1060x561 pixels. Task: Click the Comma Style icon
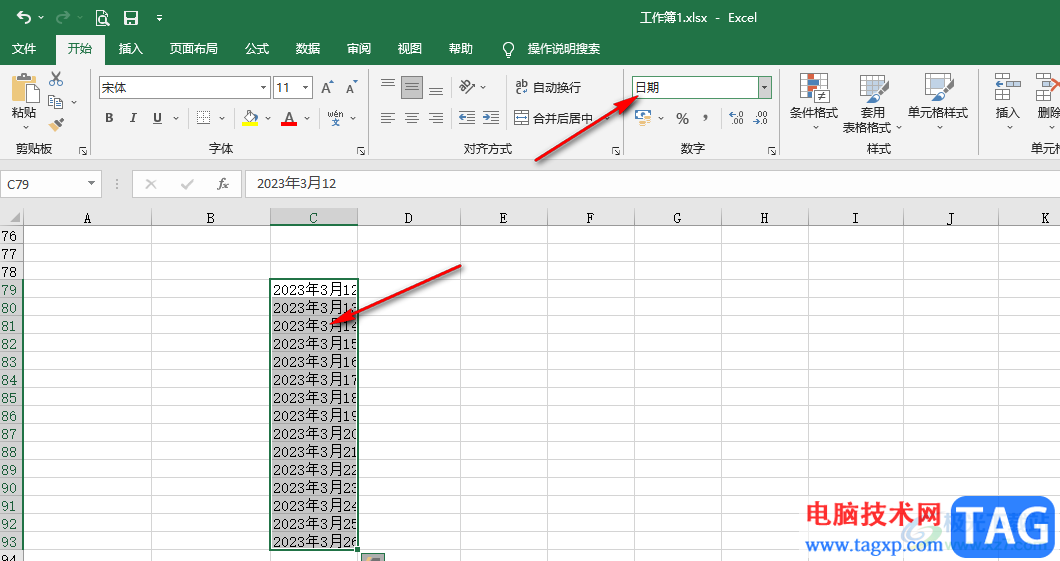706,118
